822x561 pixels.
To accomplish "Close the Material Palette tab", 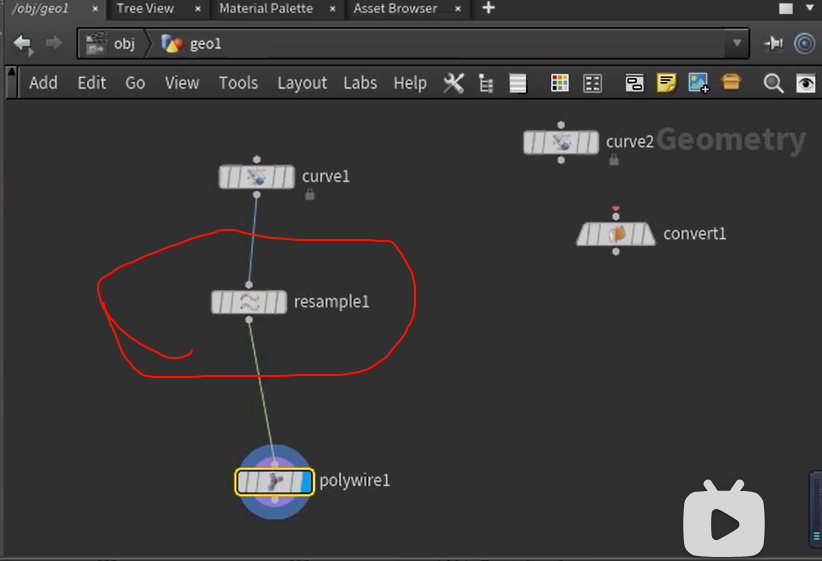I will click(x=332, y=9).
